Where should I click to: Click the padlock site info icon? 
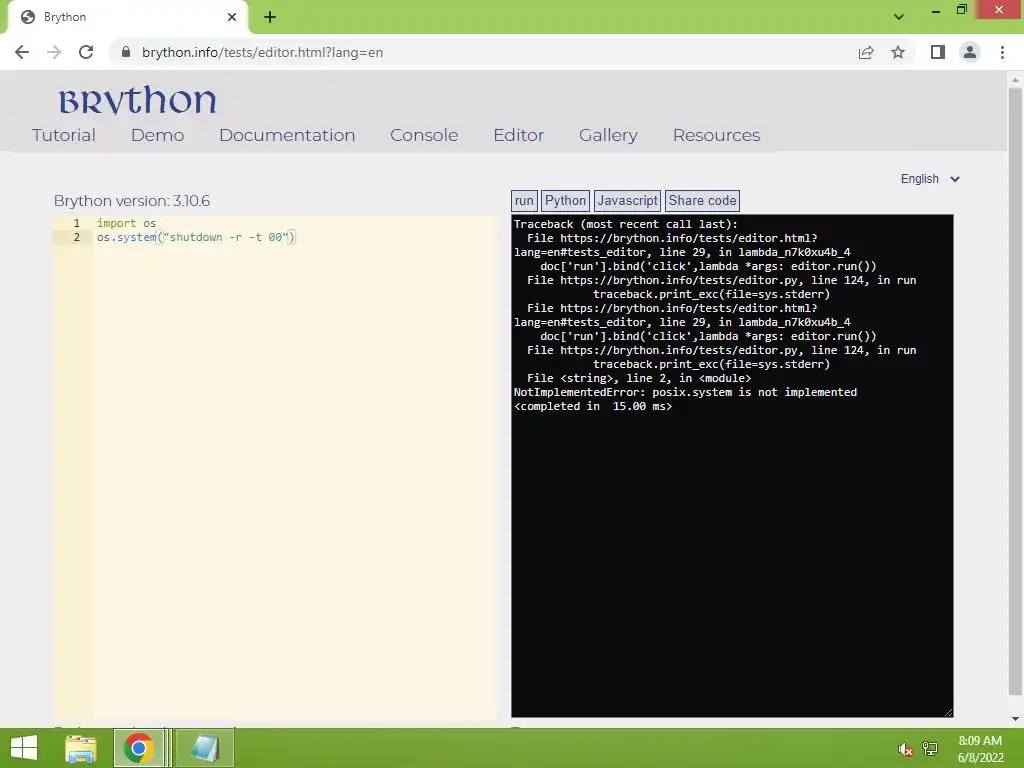[125, 52]
